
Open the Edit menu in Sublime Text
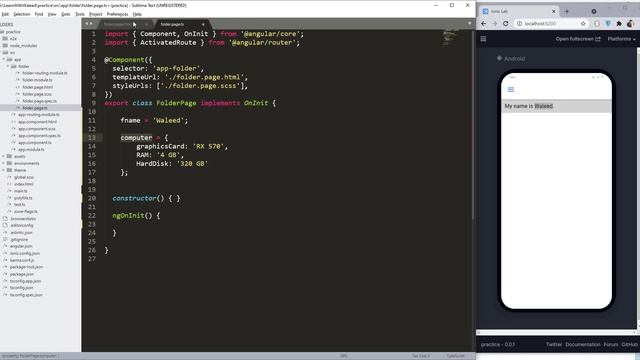(x=5, y=14)
